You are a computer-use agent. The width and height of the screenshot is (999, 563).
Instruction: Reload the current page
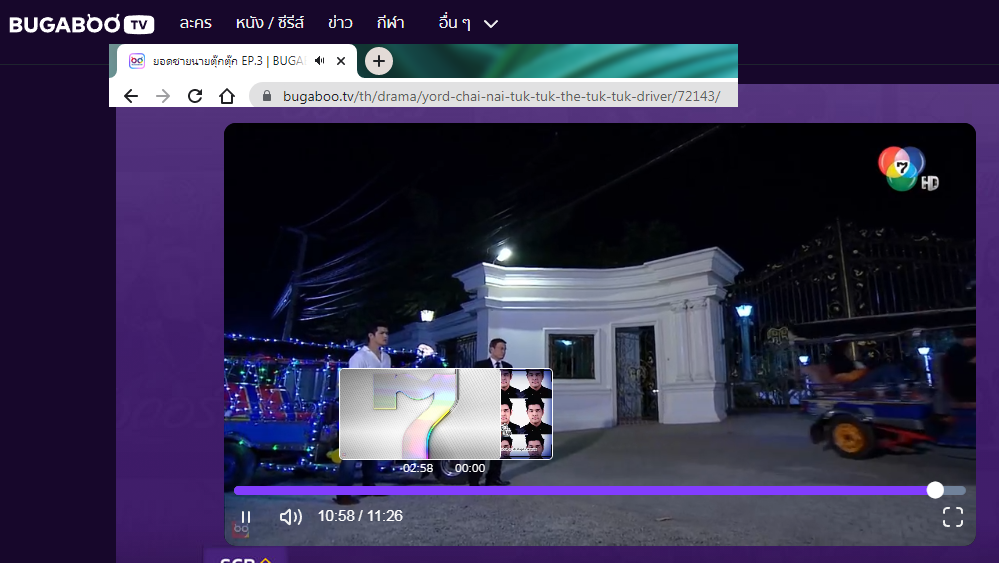(195, 96)
